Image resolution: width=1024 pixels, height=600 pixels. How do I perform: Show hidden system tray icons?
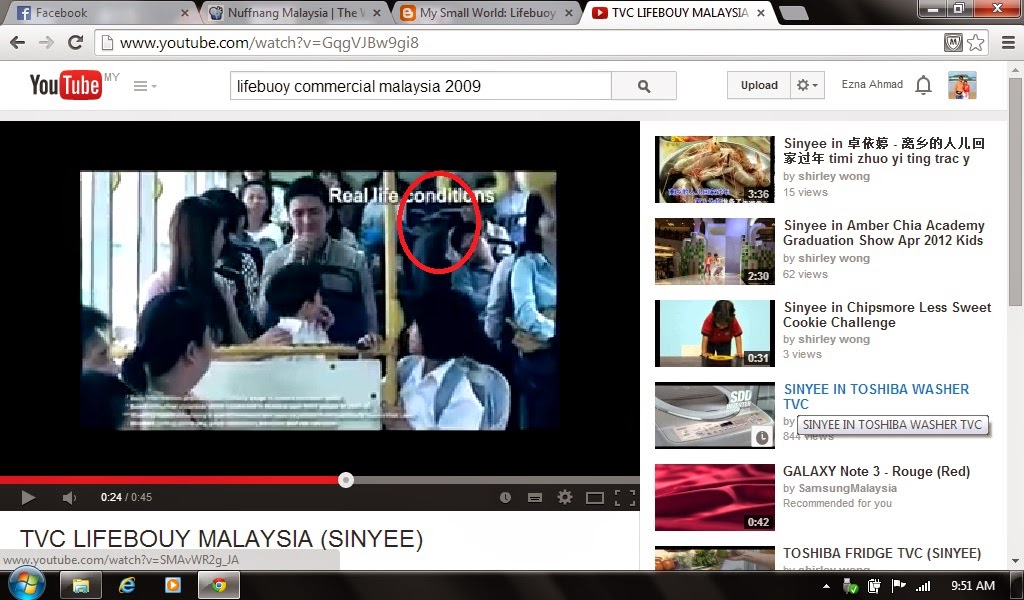826,586
